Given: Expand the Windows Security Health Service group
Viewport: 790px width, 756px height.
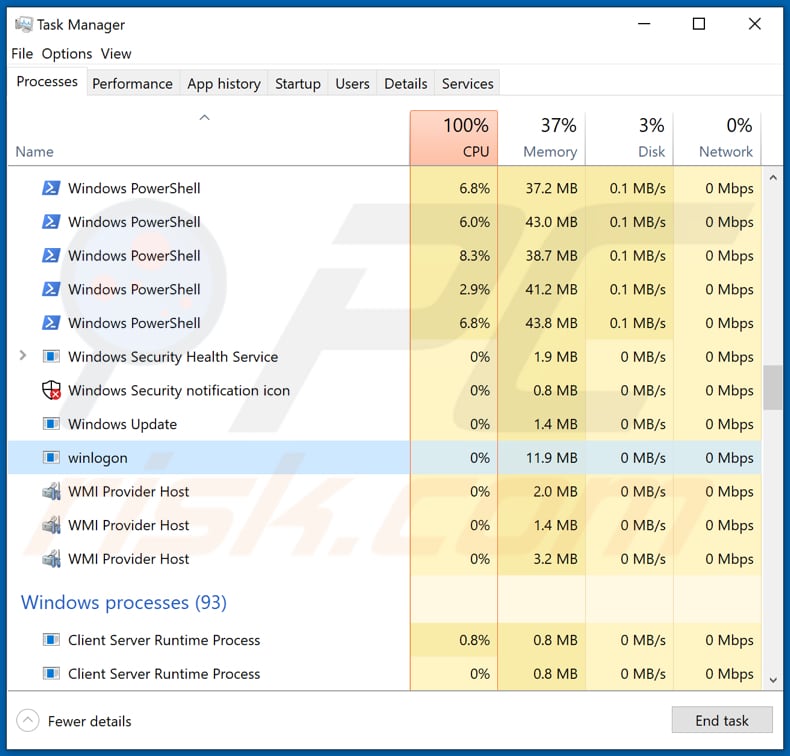Looking at the screenshot, I should (23, 356).
